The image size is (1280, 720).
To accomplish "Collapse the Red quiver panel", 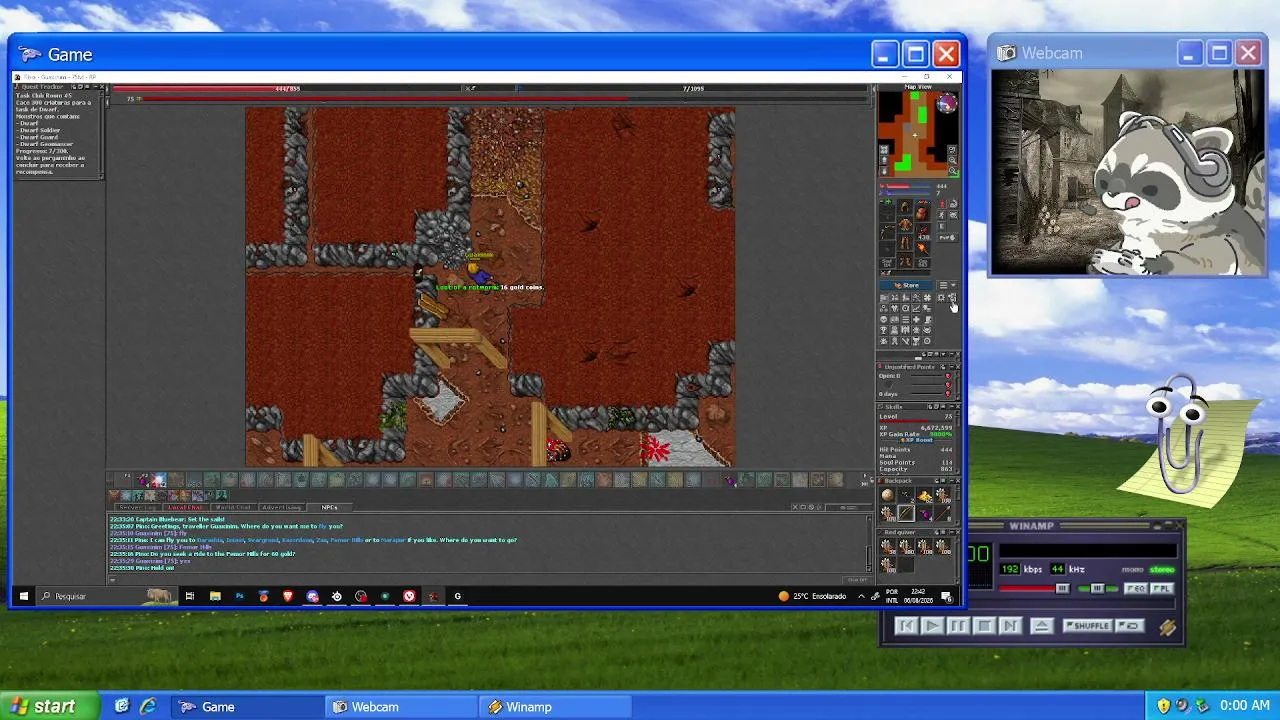I will (x=952, y=532).
